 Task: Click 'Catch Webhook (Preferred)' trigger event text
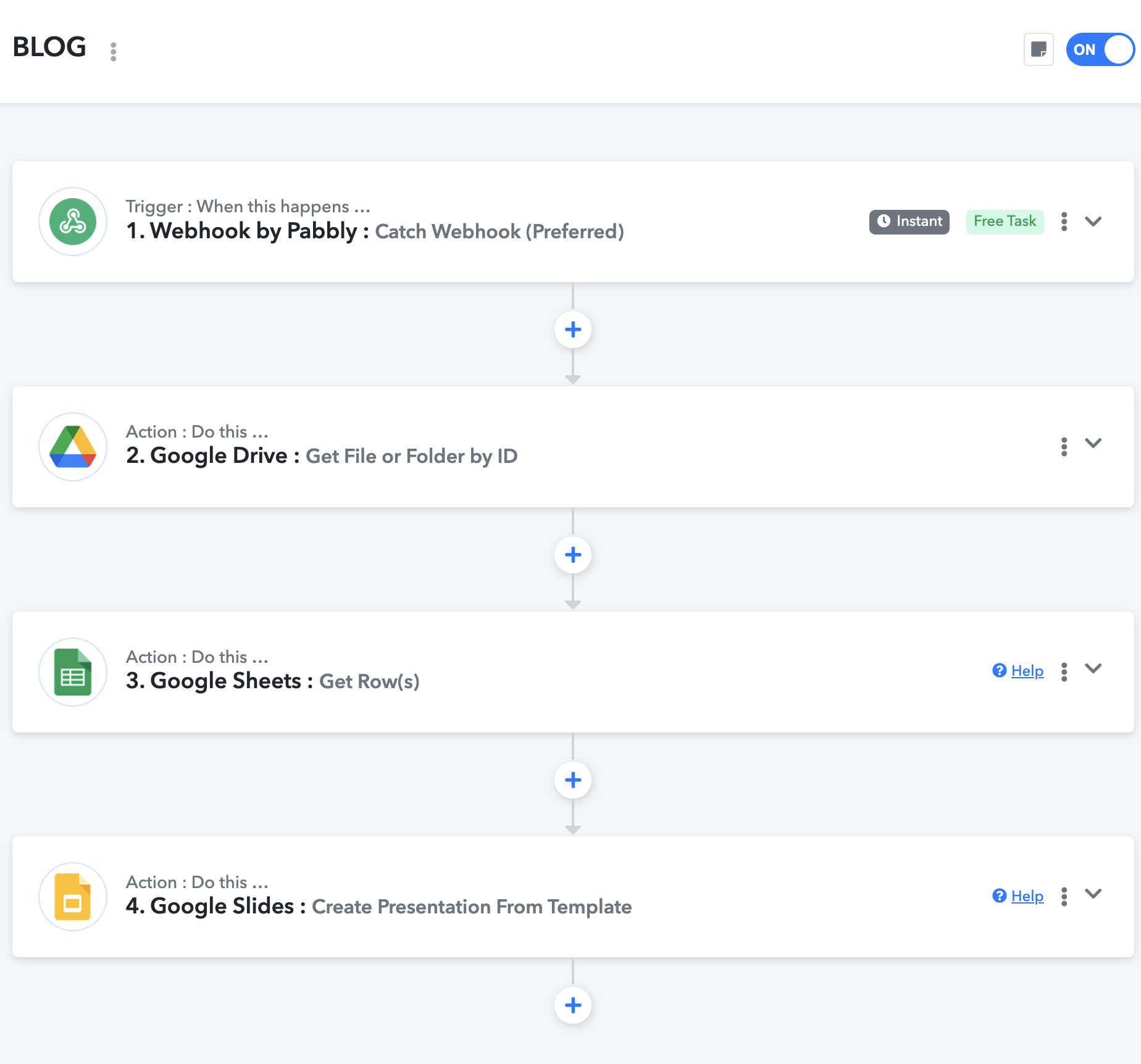[499, 231]
